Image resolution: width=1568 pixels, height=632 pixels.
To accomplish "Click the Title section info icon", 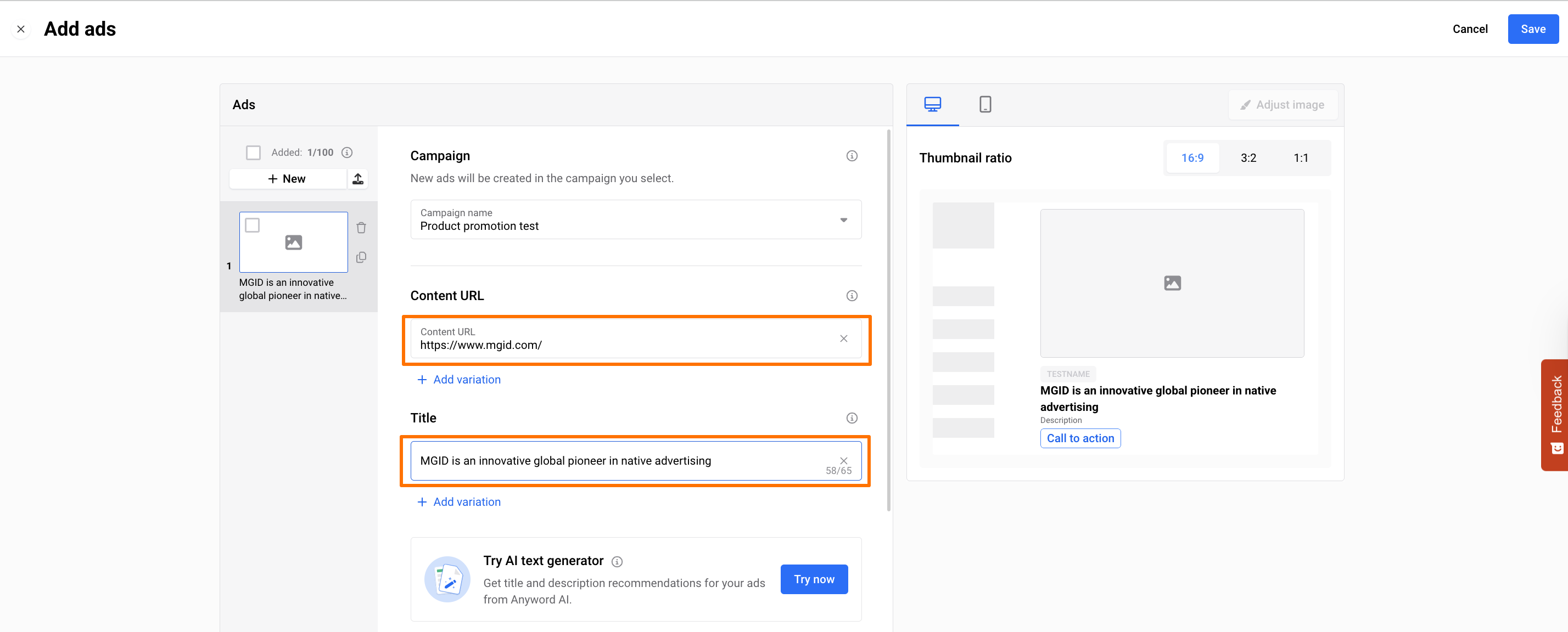I will click(852, 418).
